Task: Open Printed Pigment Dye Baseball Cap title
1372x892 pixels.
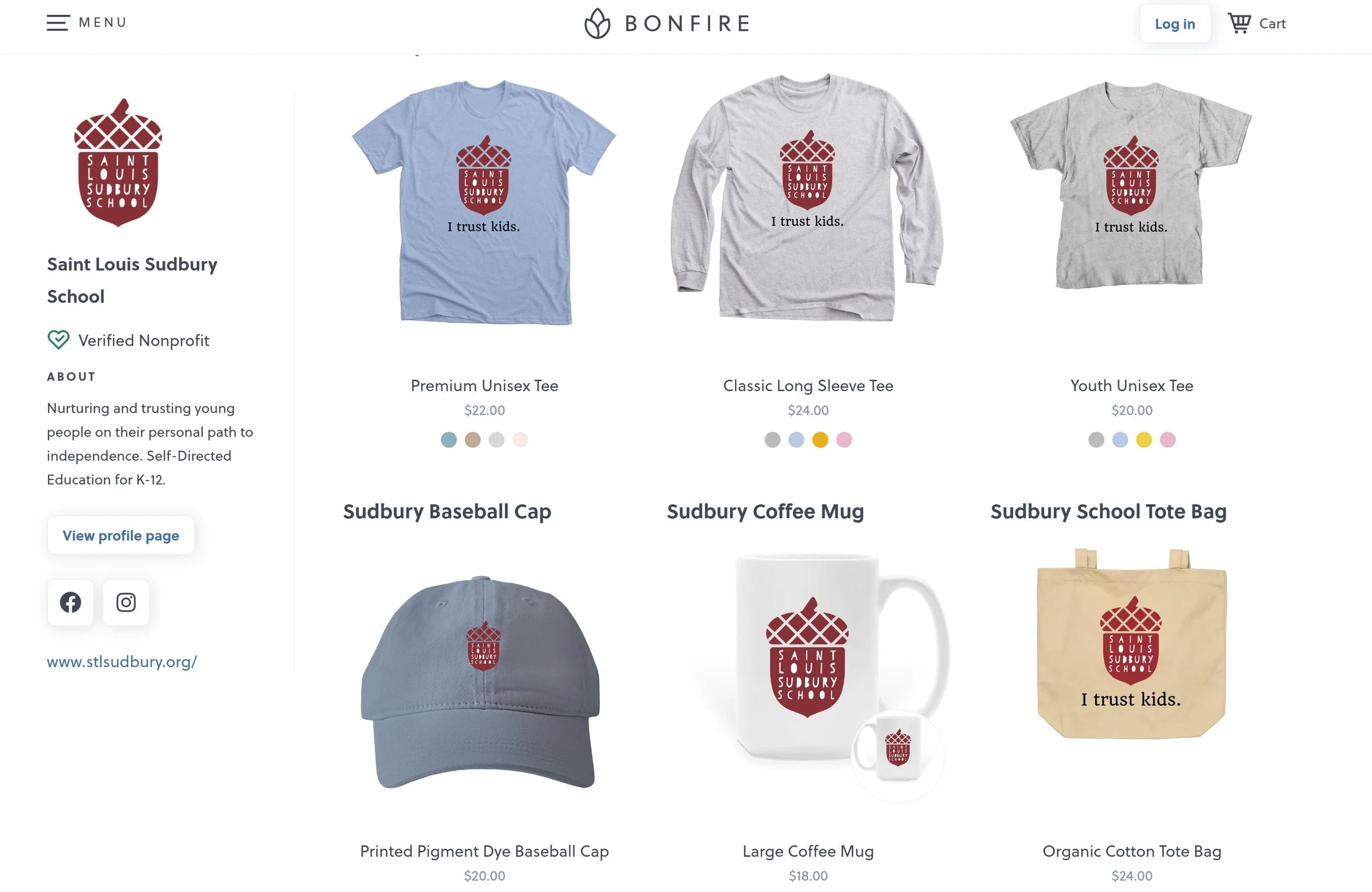Action: (484, 851)
